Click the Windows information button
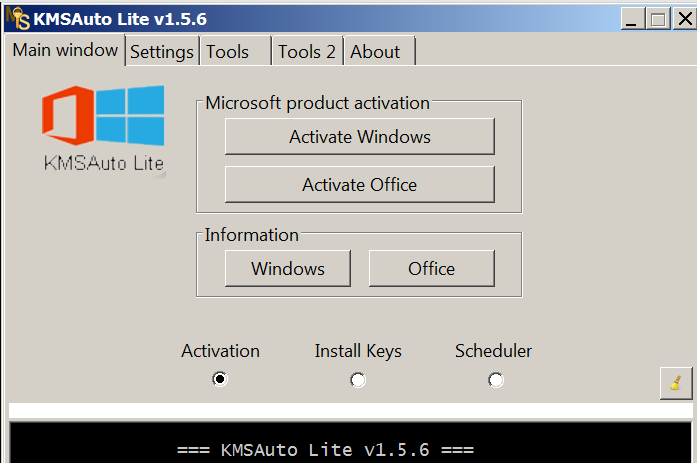 click(x=288, y=268)
